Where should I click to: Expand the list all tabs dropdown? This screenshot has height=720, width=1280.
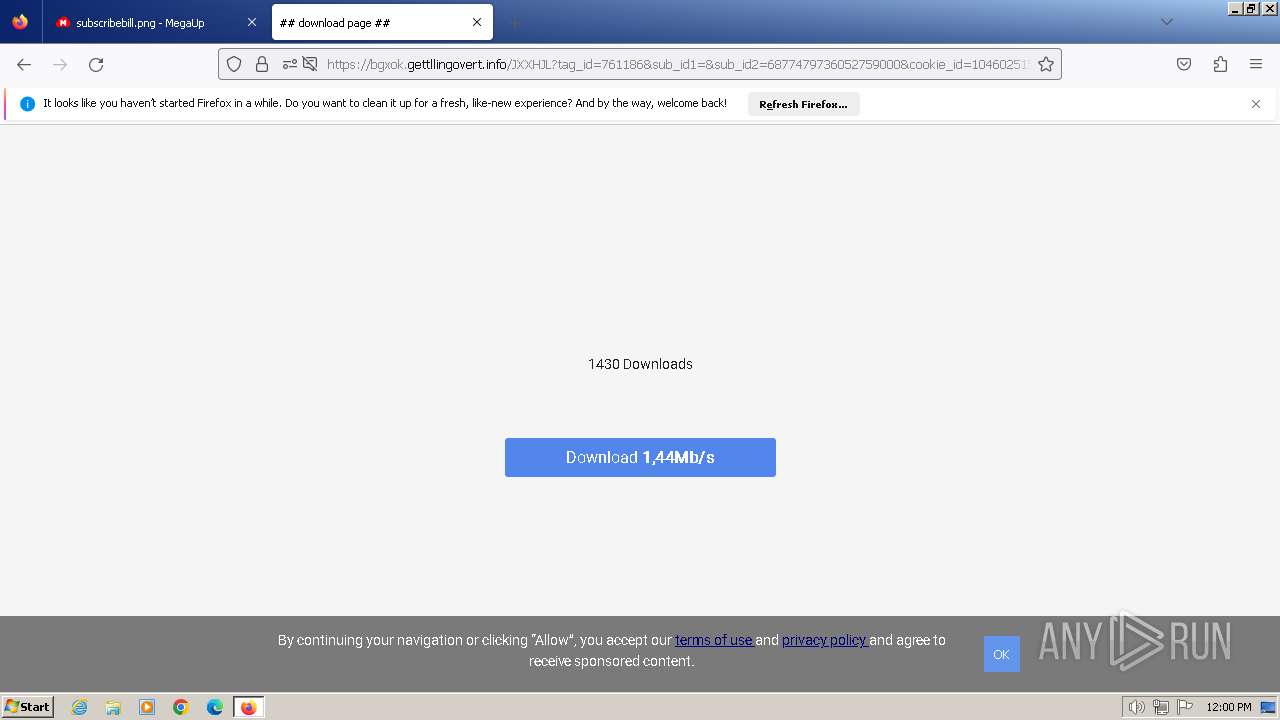(1166, 22)
